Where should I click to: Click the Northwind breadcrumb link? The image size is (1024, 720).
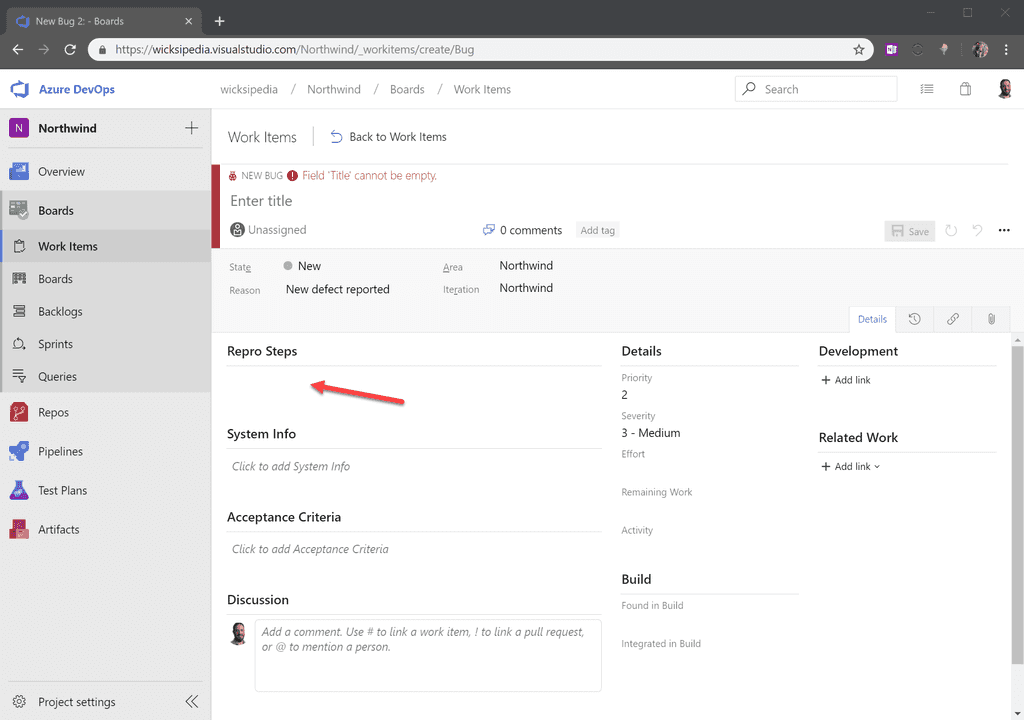pyautogui.click(x=333, y=89)
